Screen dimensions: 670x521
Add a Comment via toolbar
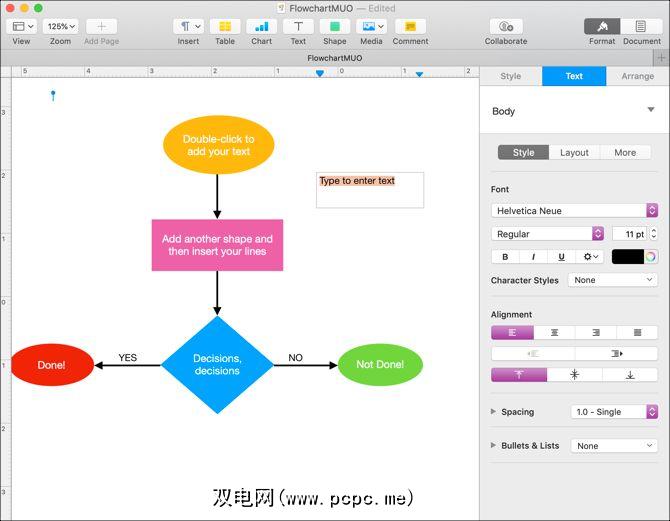[x=410, y=26]
